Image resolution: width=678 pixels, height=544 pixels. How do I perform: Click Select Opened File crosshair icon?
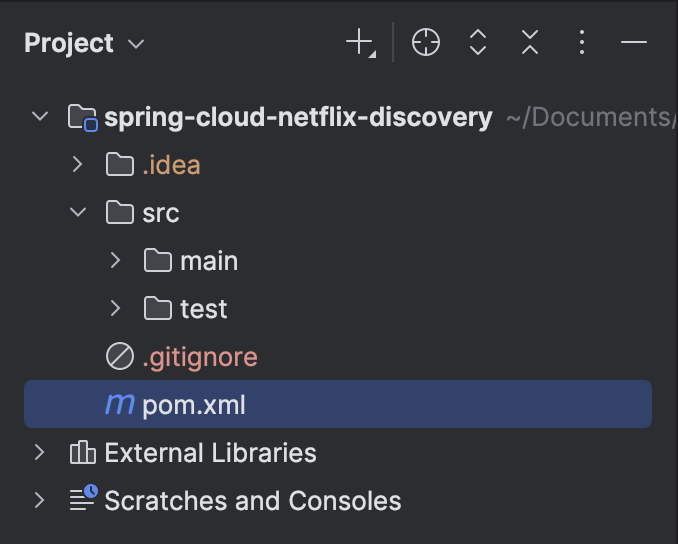(426, 42)
